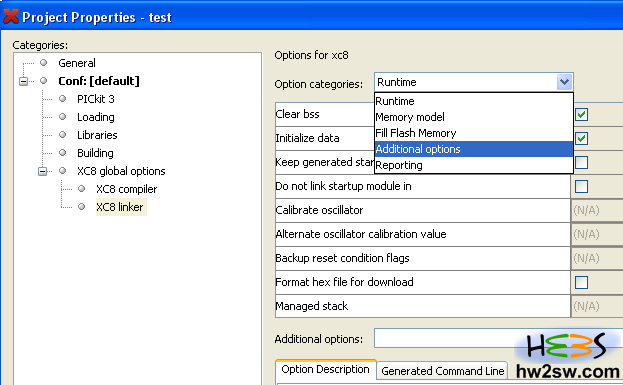Click the red X app icon in title bar

[11, 16]
